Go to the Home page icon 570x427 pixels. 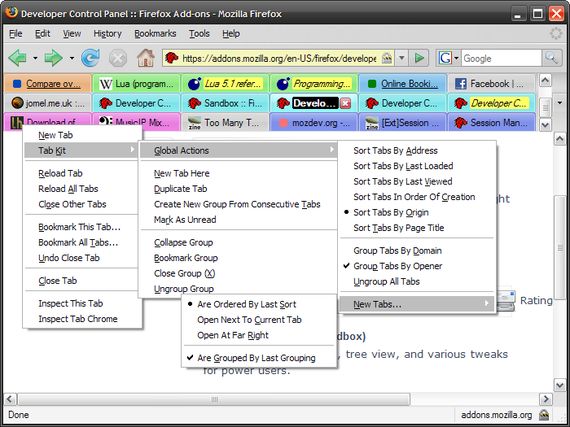(146, 58)
